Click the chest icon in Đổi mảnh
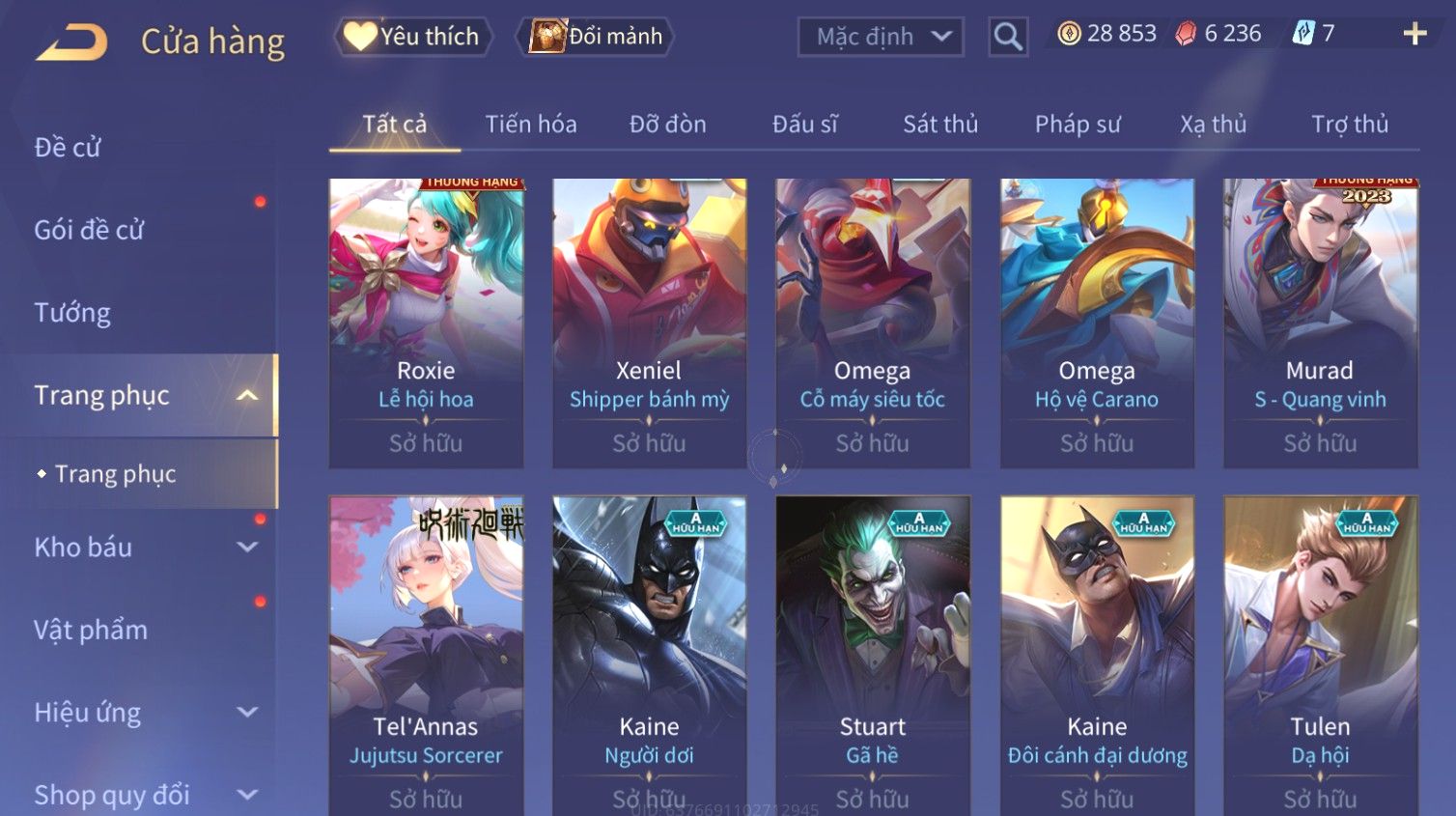 tap(546, 36)
